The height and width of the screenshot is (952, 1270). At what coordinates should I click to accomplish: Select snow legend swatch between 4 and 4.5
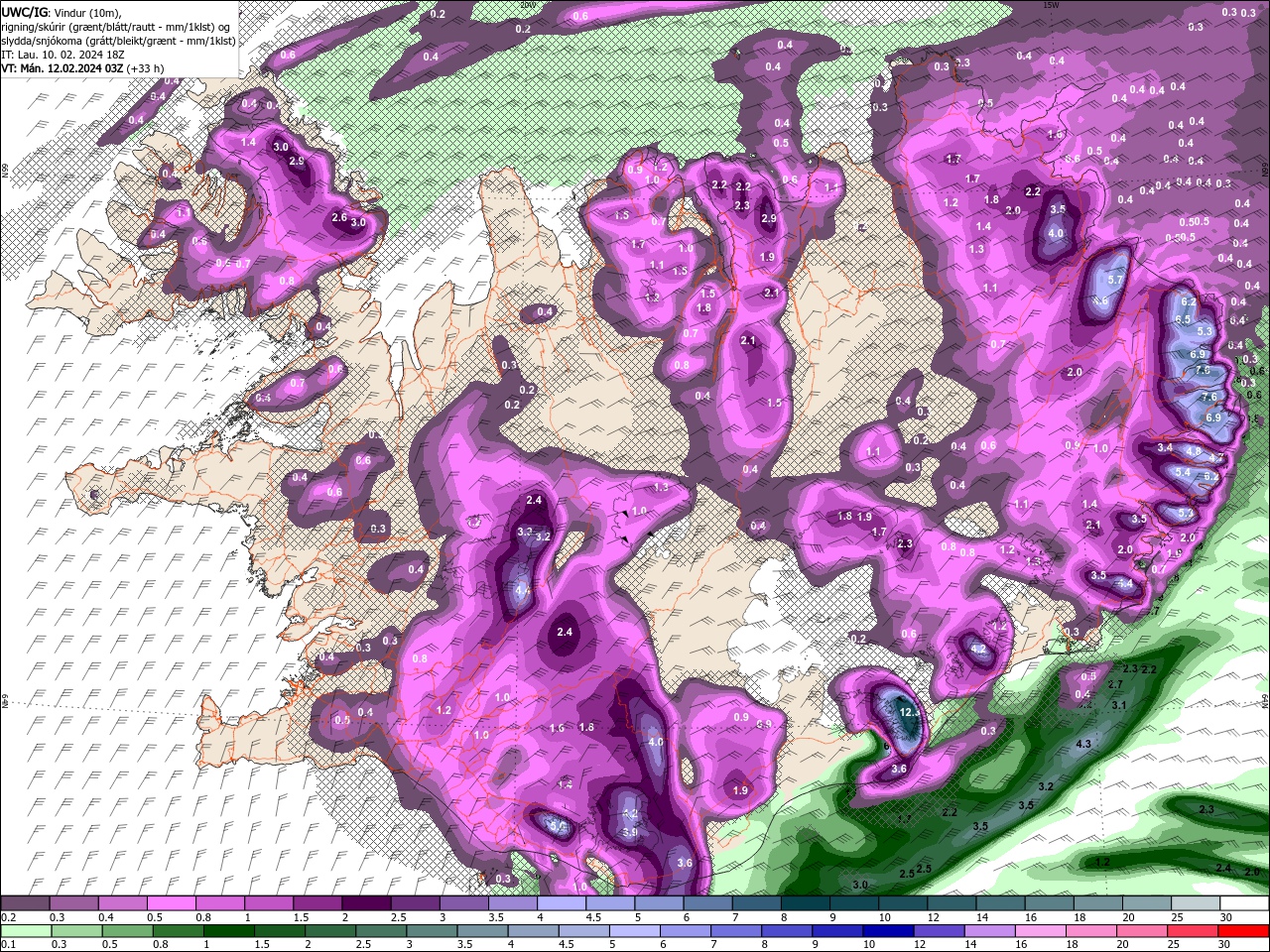pyautogui.click(x=562, y=904)
